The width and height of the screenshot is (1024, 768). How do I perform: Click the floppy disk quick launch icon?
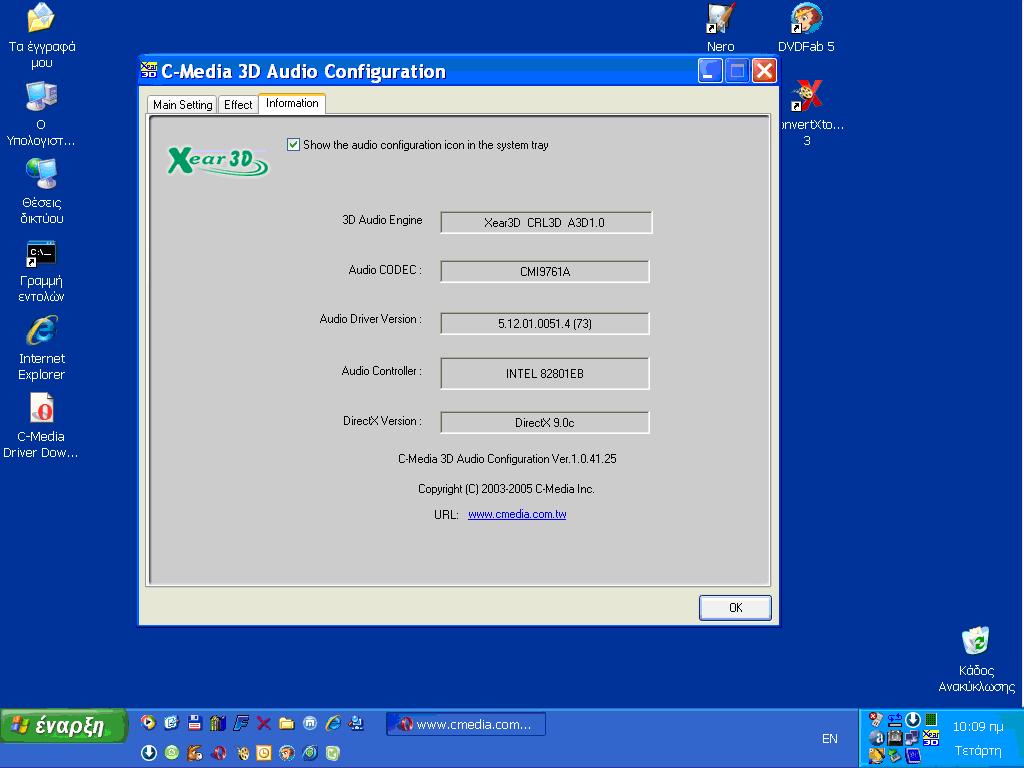click(195, 722)
